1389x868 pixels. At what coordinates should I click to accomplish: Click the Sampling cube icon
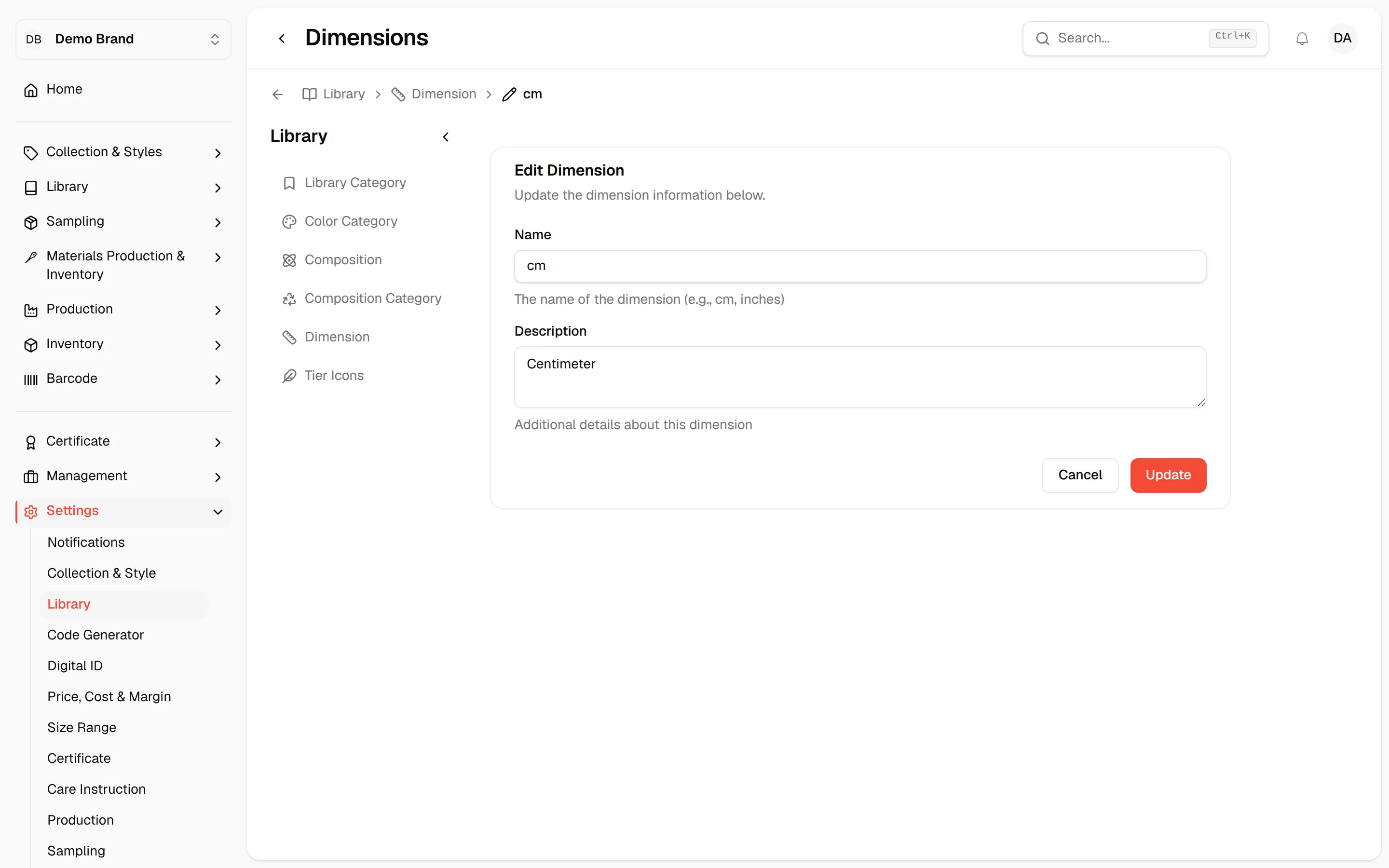tap(31, 222)
